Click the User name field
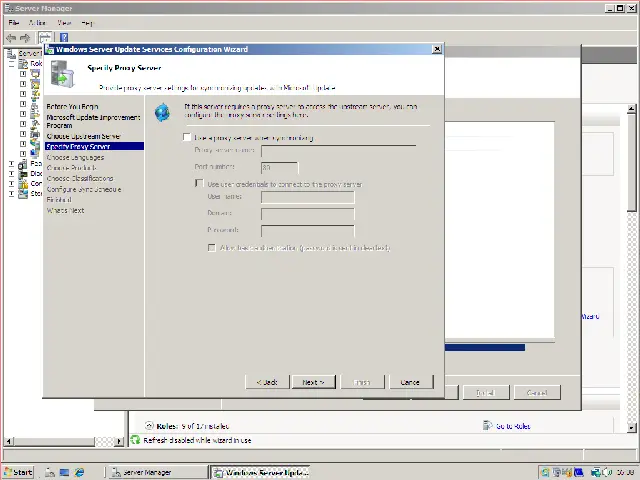 pos(308,197)
